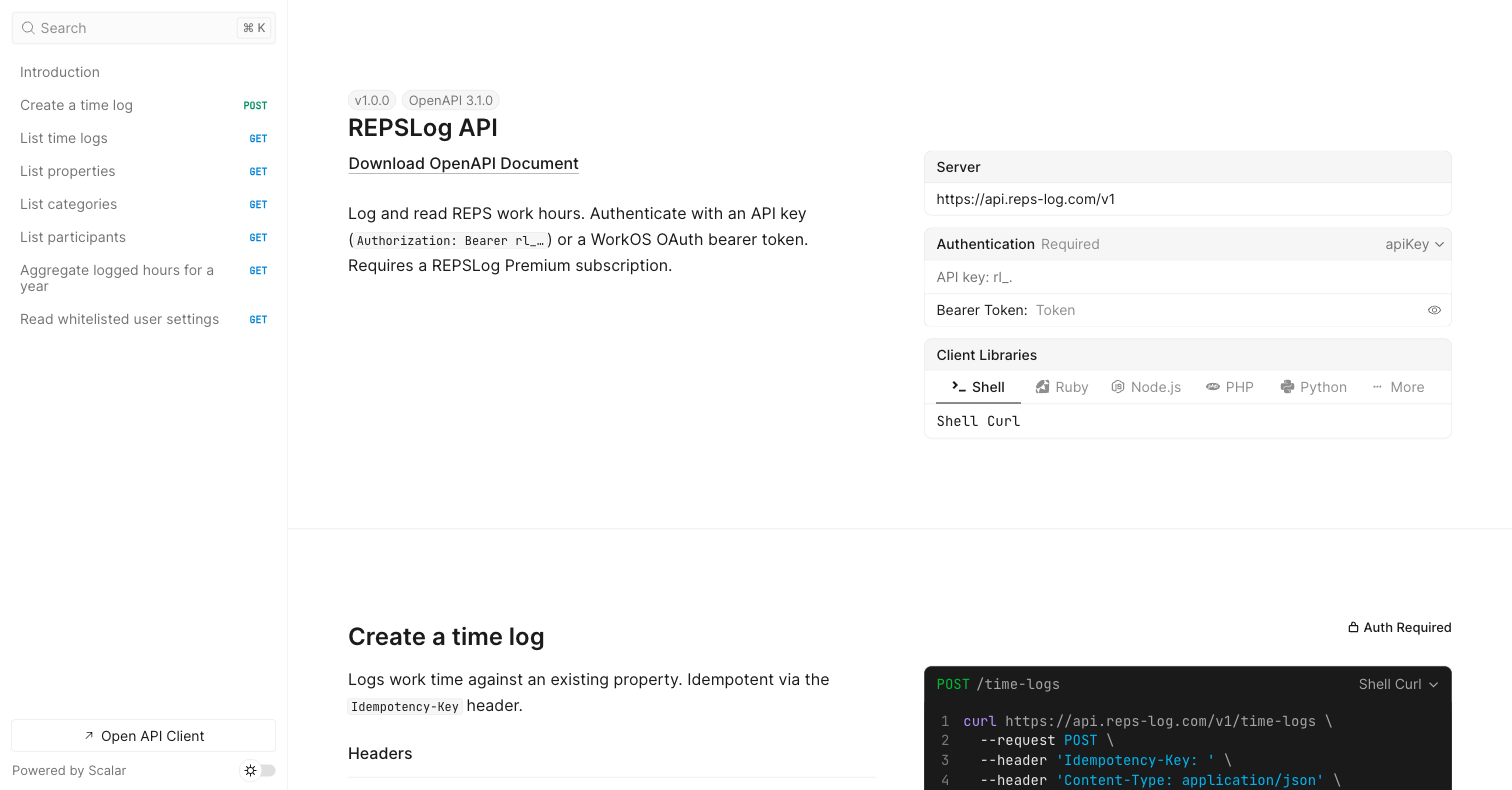The height and width of the screenshot is (790, 1512).
Task: Focus the Search field in sidebar
Action: click(x=143, y=28)
